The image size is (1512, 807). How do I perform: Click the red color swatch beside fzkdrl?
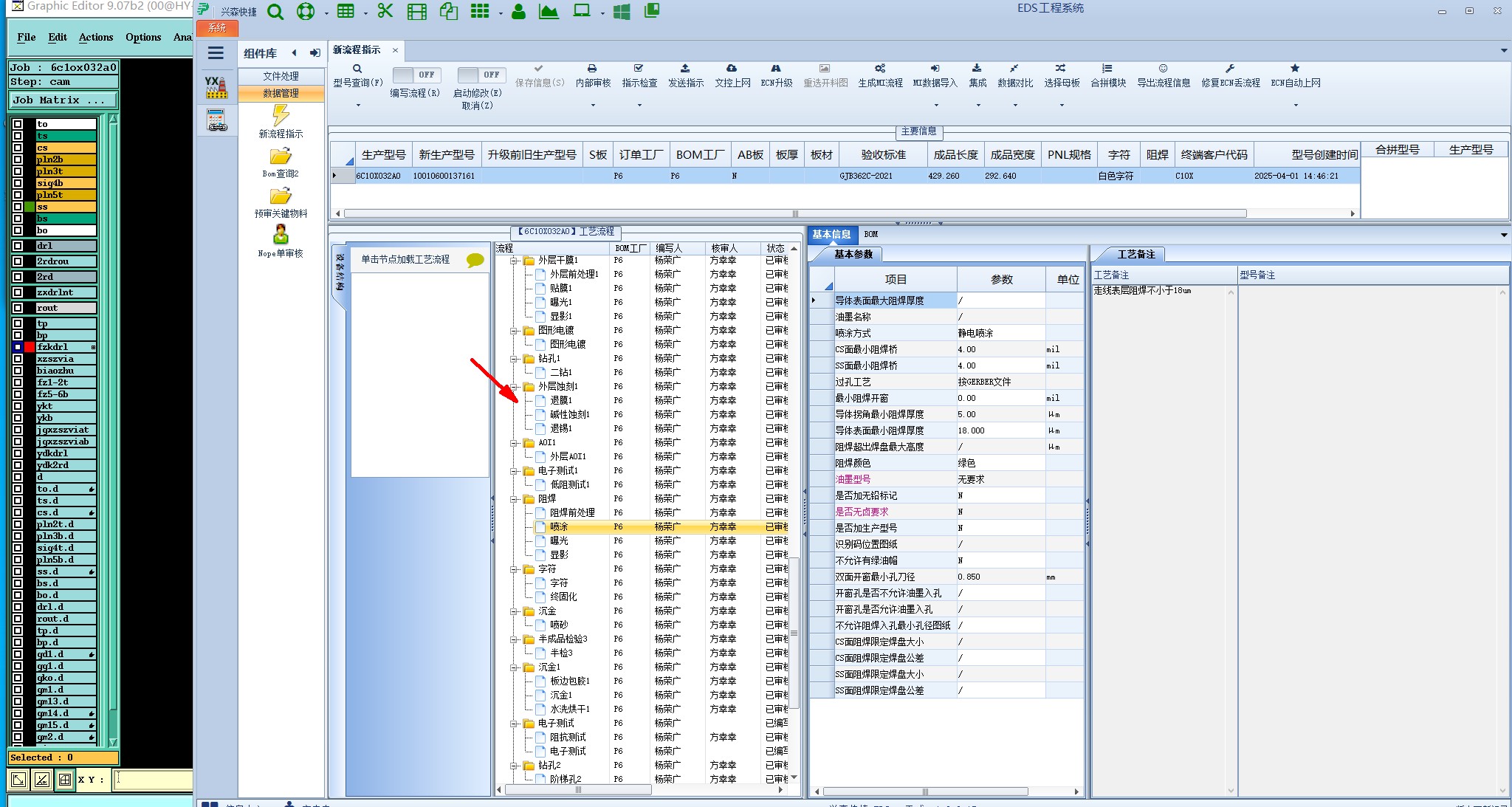(30, 347)
